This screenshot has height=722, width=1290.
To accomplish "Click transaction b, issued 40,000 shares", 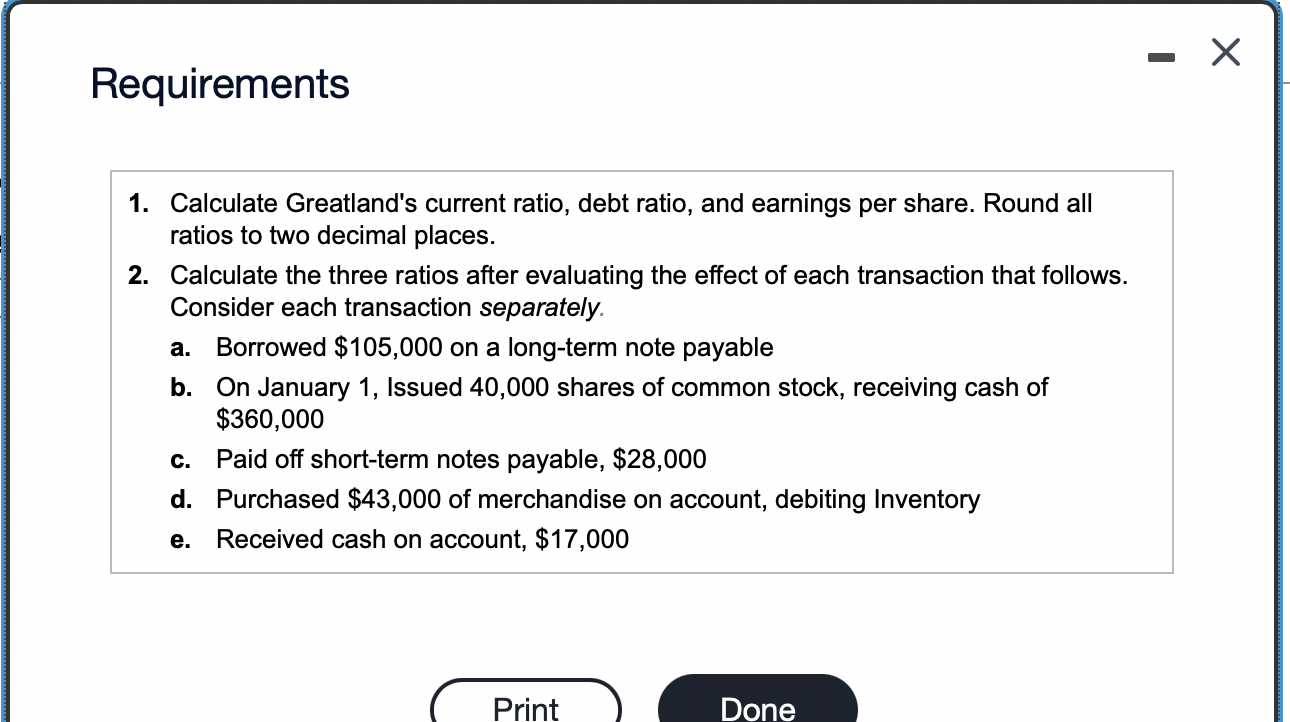I will pos(631,388).
